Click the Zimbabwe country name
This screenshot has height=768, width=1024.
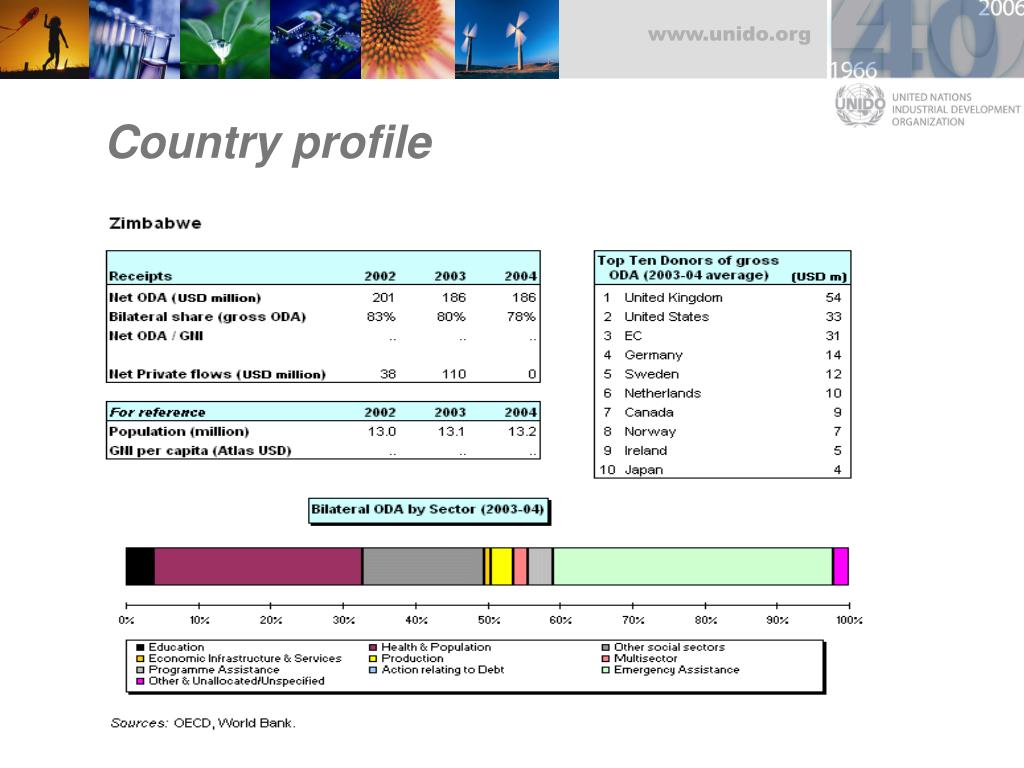tap(155, 223)
